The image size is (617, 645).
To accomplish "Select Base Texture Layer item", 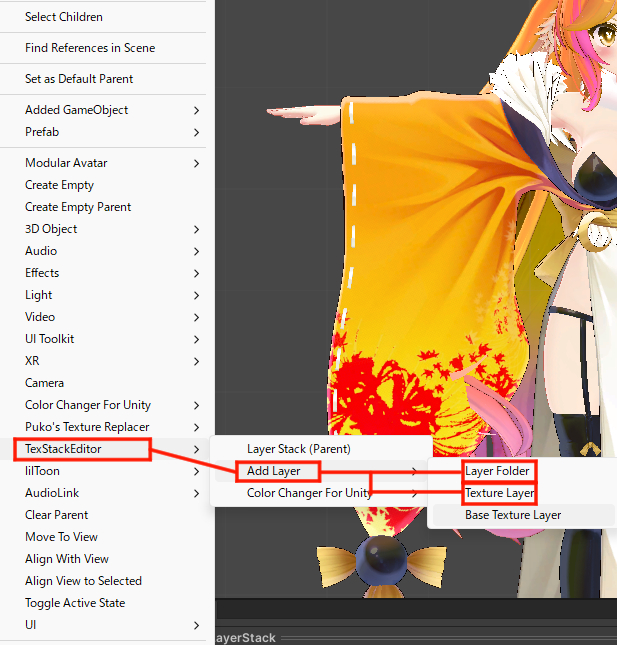I will pos(513,515).
